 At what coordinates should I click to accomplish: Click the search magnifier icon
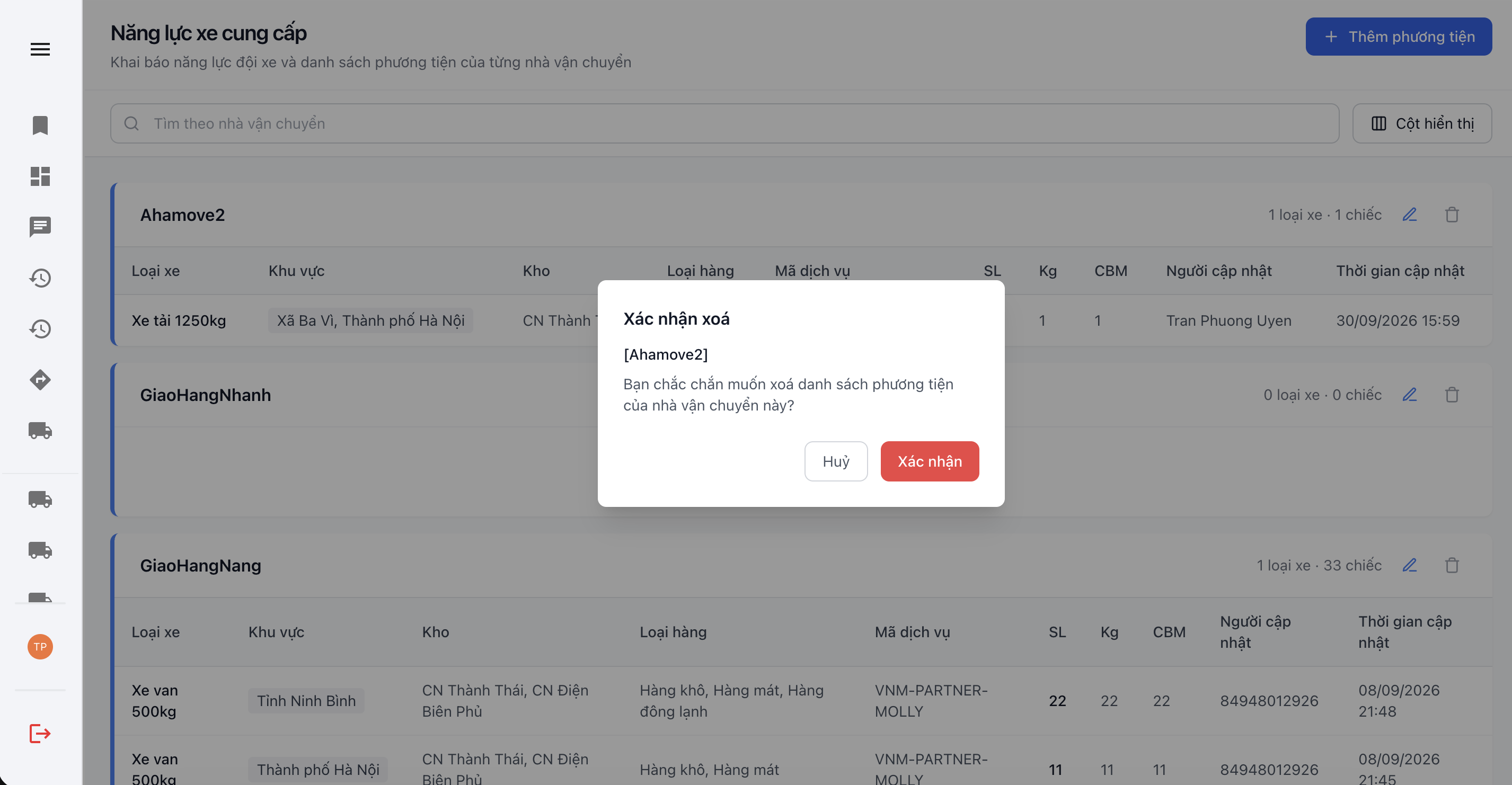point(131,123)
